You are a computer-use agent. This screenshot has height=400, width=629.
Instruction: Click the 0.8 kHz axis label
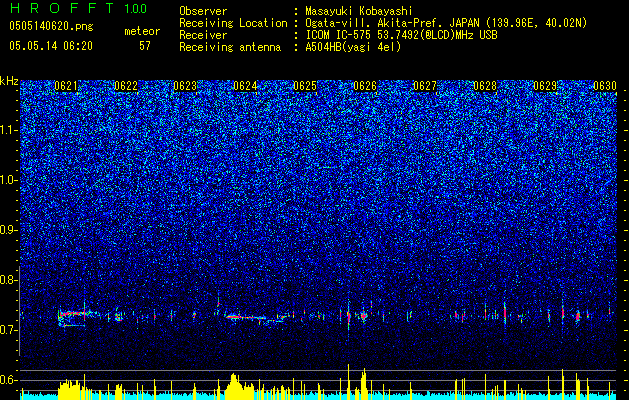tap(9, 280)
